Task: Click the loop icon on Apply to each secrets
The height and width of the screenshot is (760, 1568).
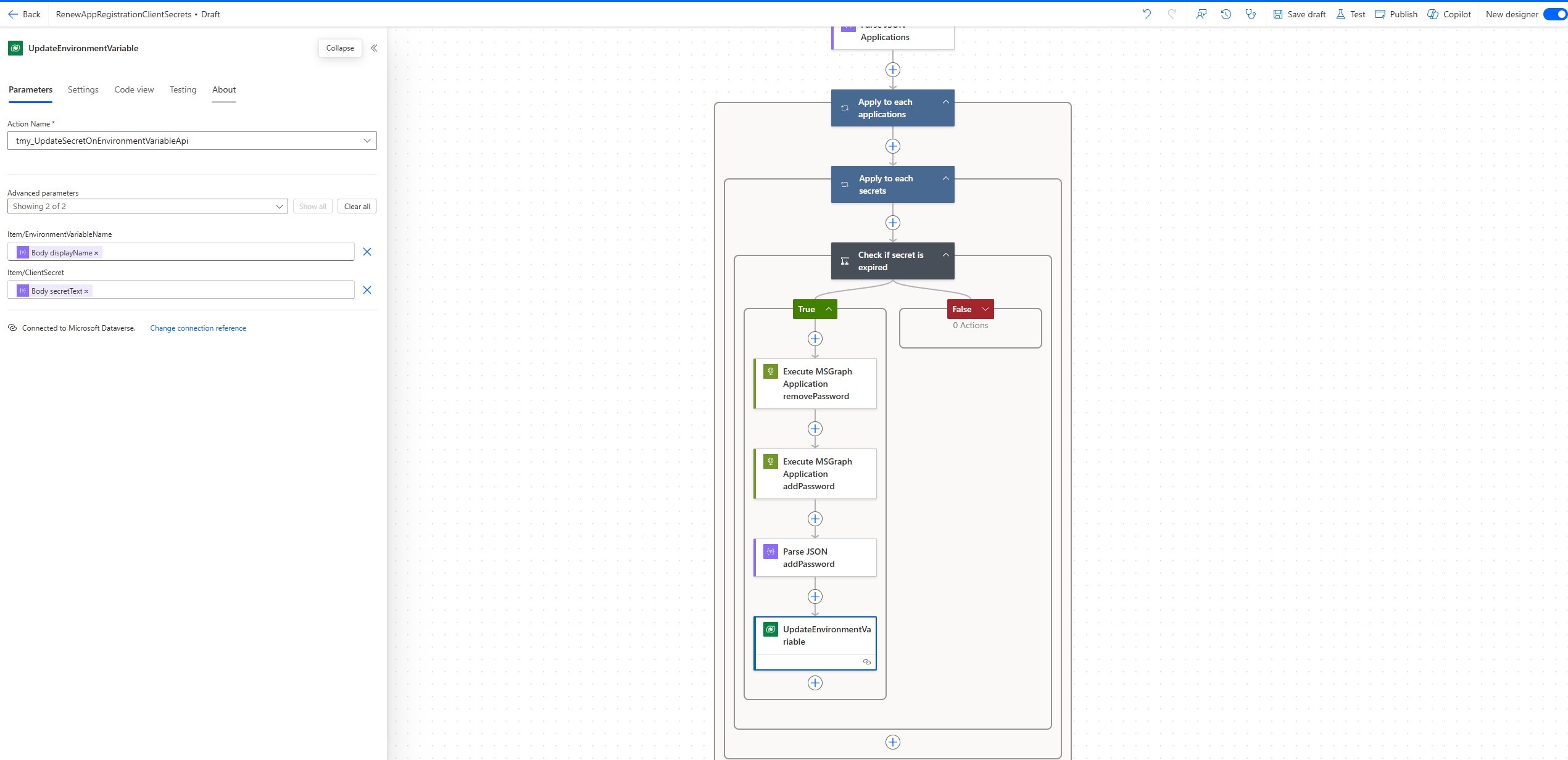Action: pyautogui.click(x=845, y=184)
